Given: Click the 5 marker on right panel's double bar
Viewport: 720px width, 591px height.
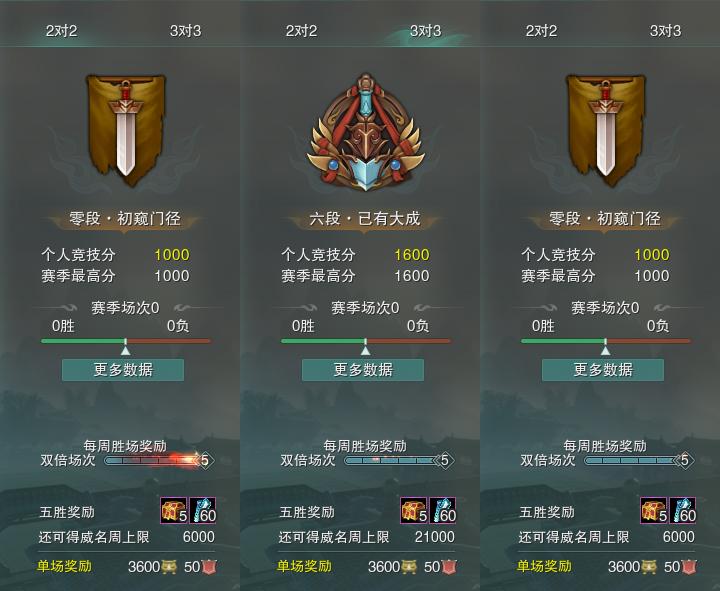Looking at the screenshot, I should (x=685, y=460).
